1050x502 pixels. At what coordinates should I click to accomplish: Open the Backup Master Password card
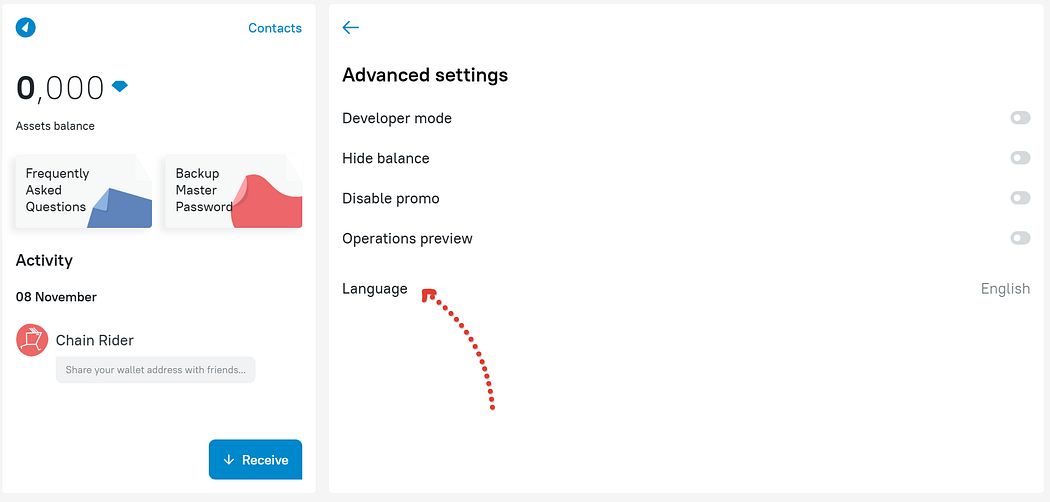click(234, 191)
